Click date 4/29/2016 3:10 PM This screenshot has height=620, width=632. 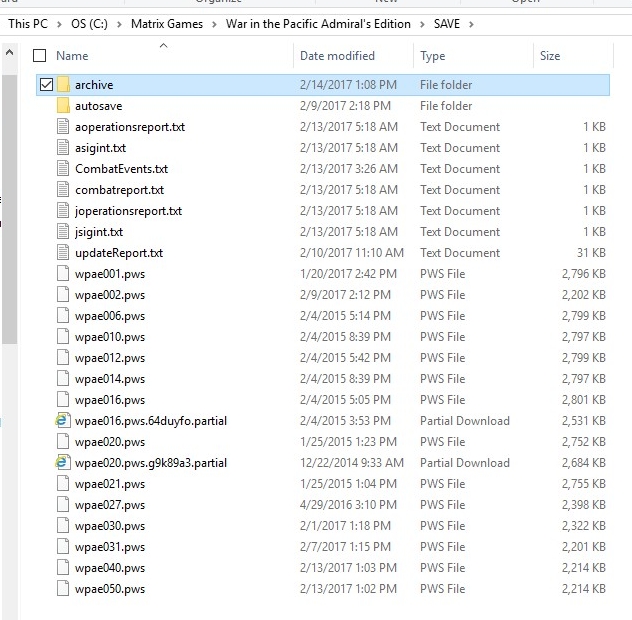pyautogui.click(x=348, y=505)
